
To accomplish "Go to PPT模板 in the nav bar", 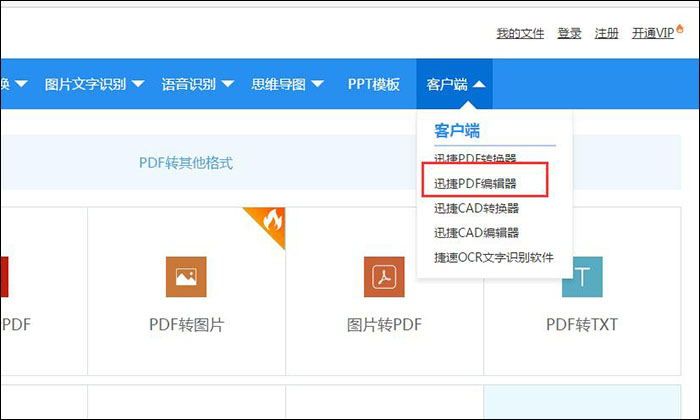I will pos(374,83).
